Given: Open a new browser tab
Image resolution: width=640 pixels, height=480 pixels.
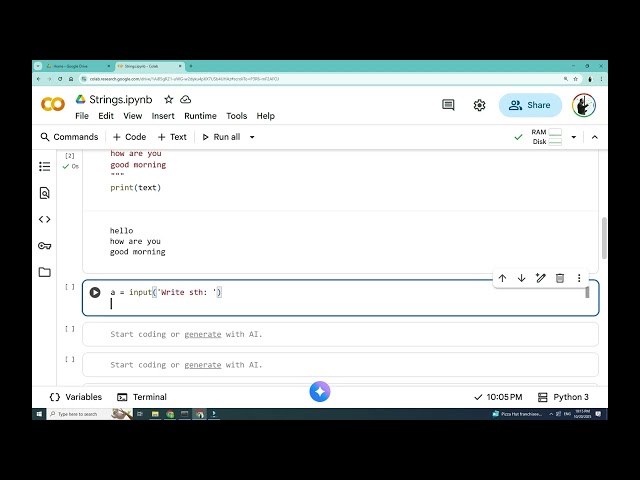Looking at the screenshot, I should 191,66.
